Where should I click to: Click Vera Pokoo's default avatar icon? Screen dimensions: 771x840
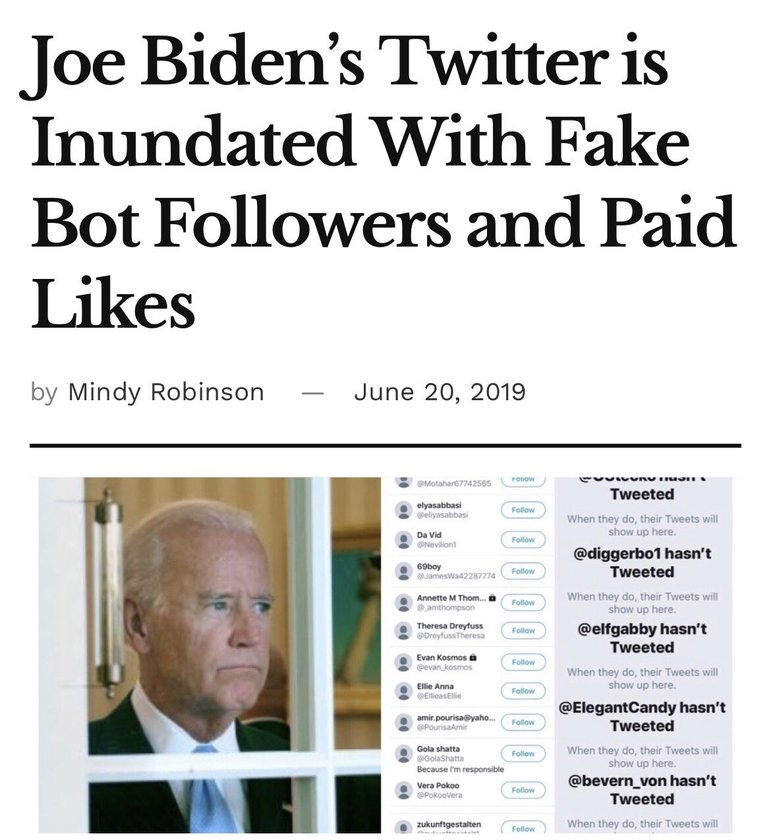tap(403, 790)
